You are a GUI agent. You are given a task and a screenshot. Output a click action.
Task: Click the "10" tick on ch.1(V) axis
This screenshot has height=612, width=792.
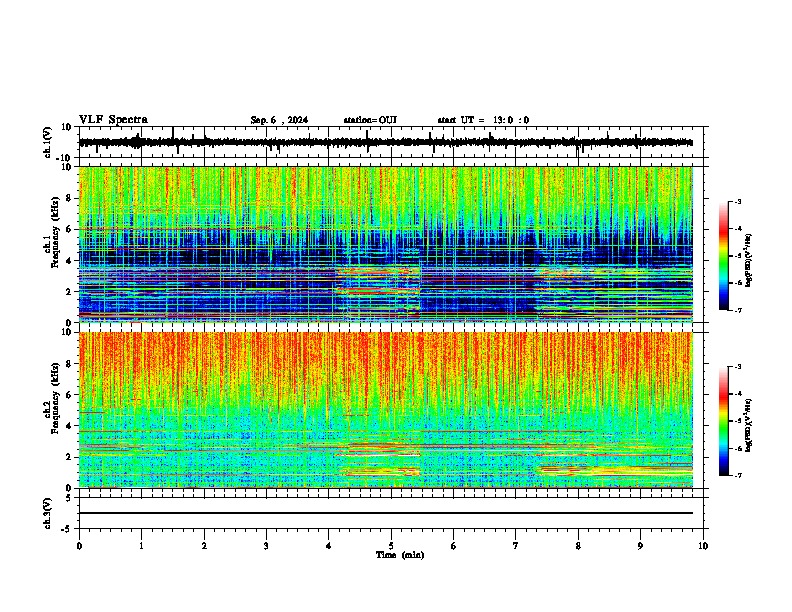point(67,127)
